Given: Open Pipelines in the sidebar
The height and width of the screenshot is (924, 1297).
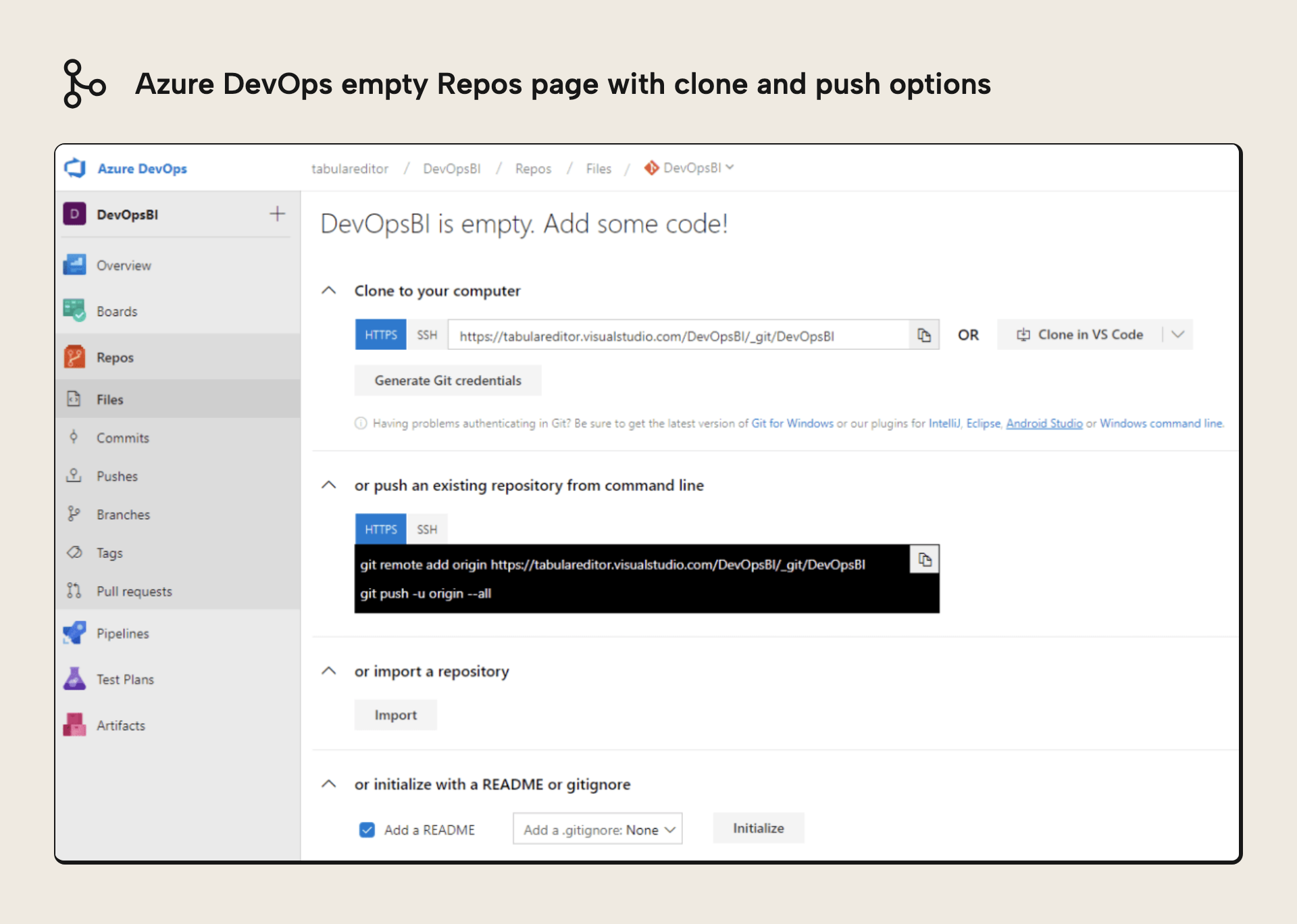Looking at the screenshot, I should click(178, 634).
